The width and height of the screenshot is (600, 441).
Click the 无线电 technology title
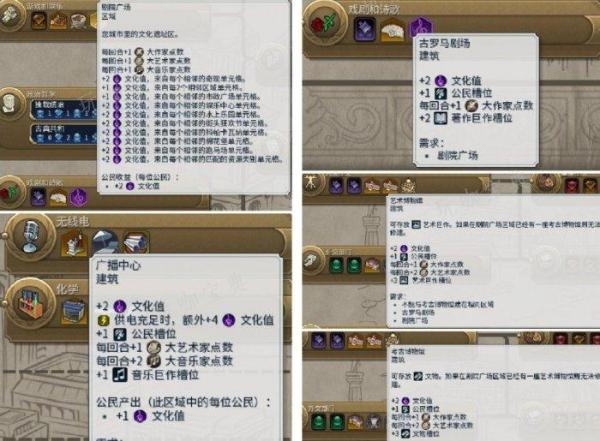pyautogui.click(x=72, y=221)
